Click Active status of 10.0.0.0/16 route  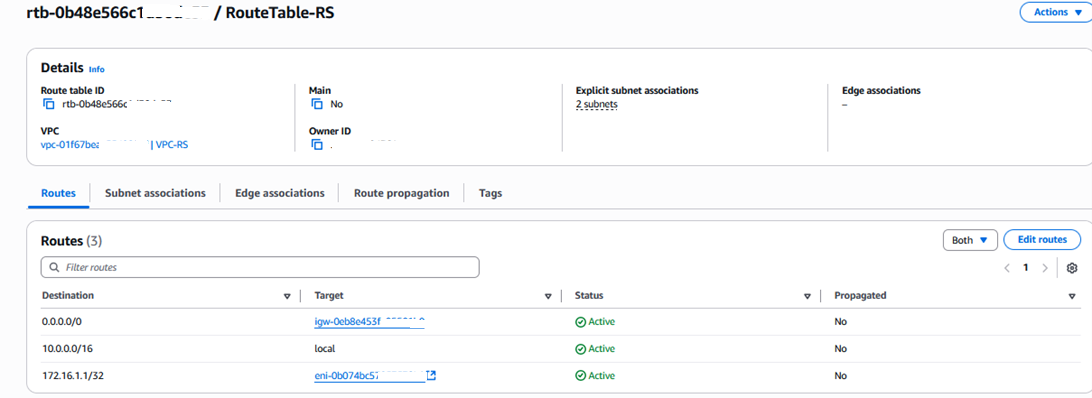coord(595,349)
